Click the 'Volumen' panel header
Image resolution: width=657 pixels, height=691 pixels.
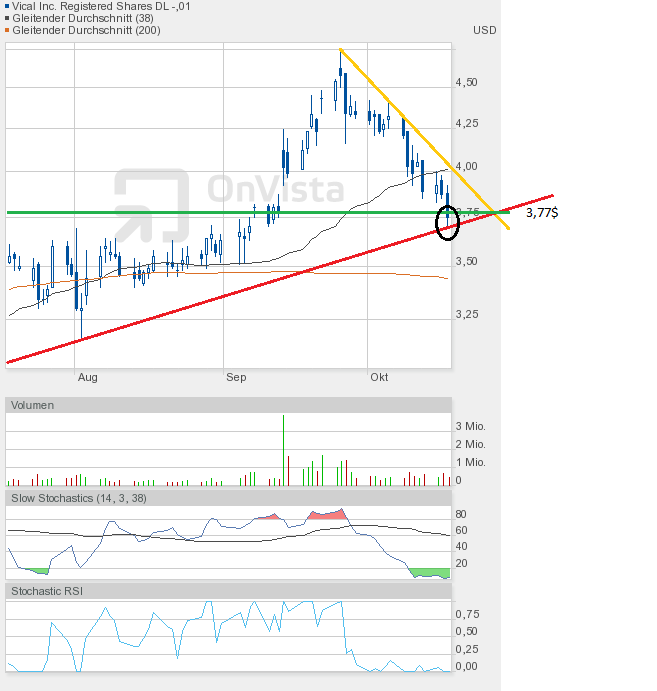point(228,405)
